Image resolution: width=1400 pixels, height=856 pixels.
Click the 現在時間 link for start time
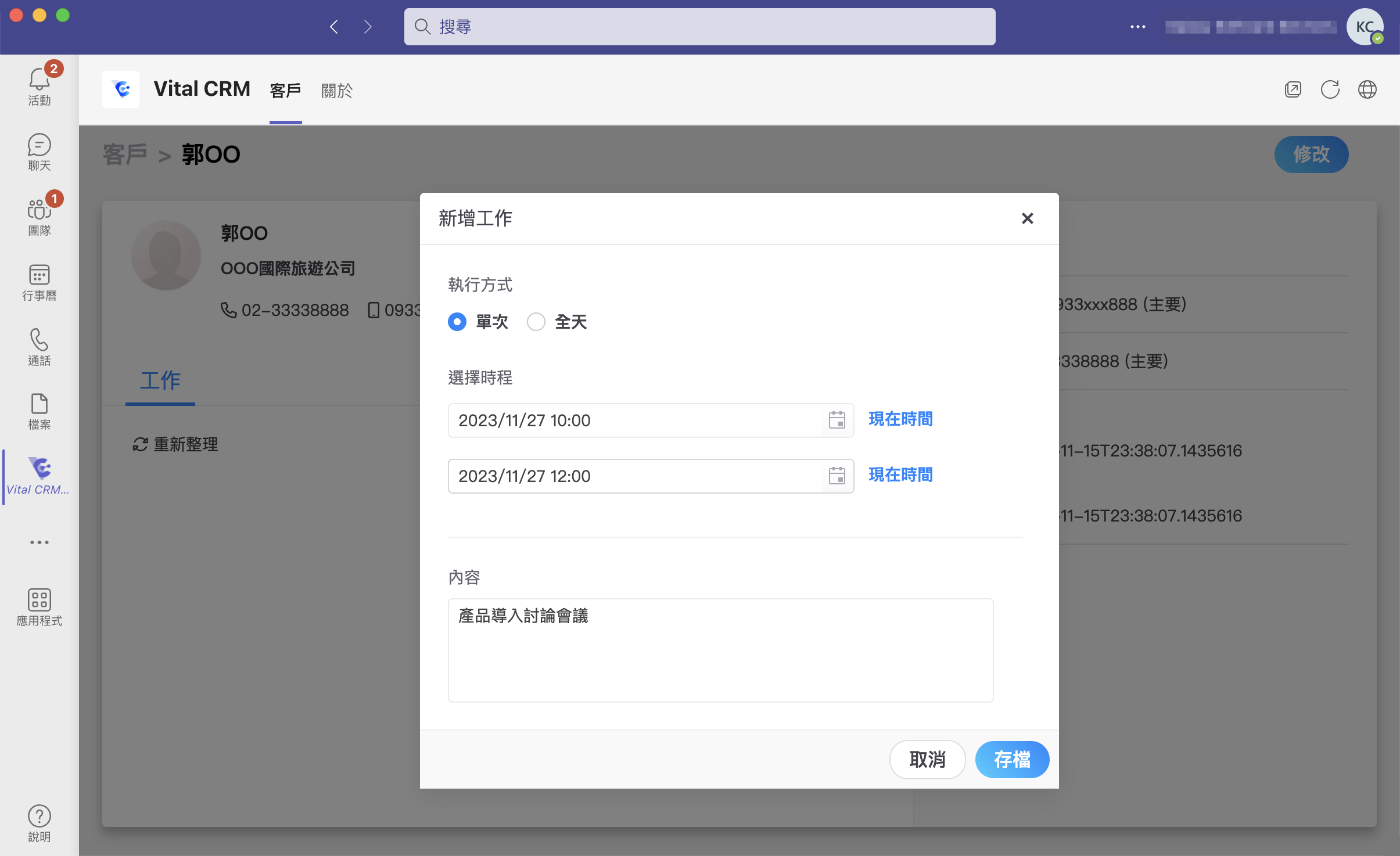900,418
